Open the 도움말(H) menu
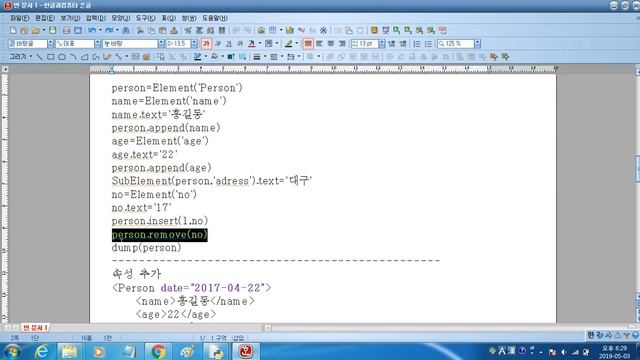Viewport: 640px width, 360px height. (x=215, y=18)
